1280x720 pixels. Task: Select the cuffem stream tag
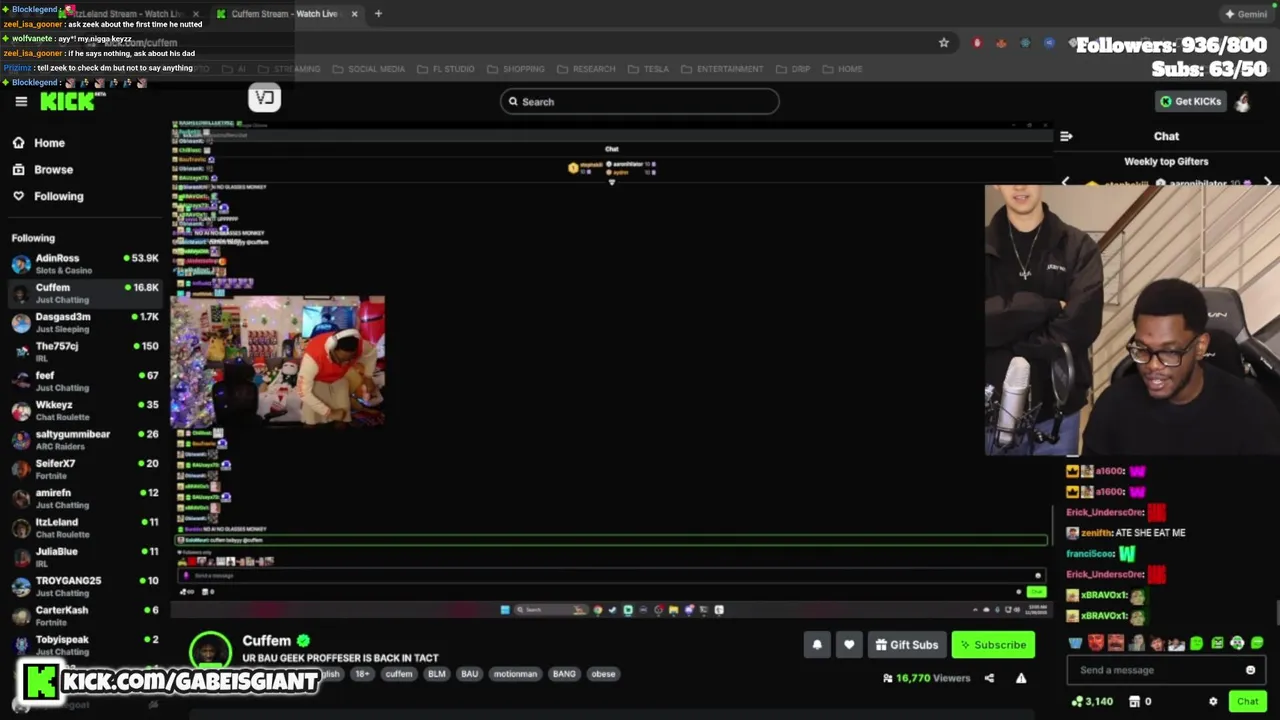tap(399, 674)
